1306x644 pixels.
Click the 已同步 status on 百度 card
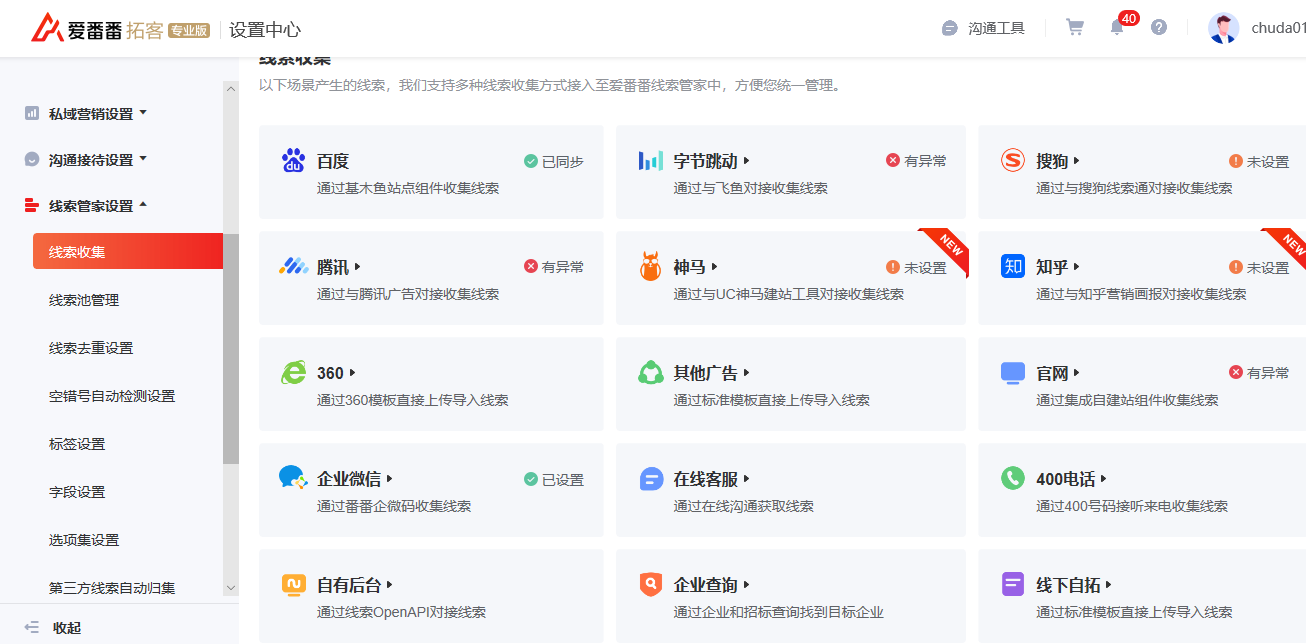coord(554,161)
